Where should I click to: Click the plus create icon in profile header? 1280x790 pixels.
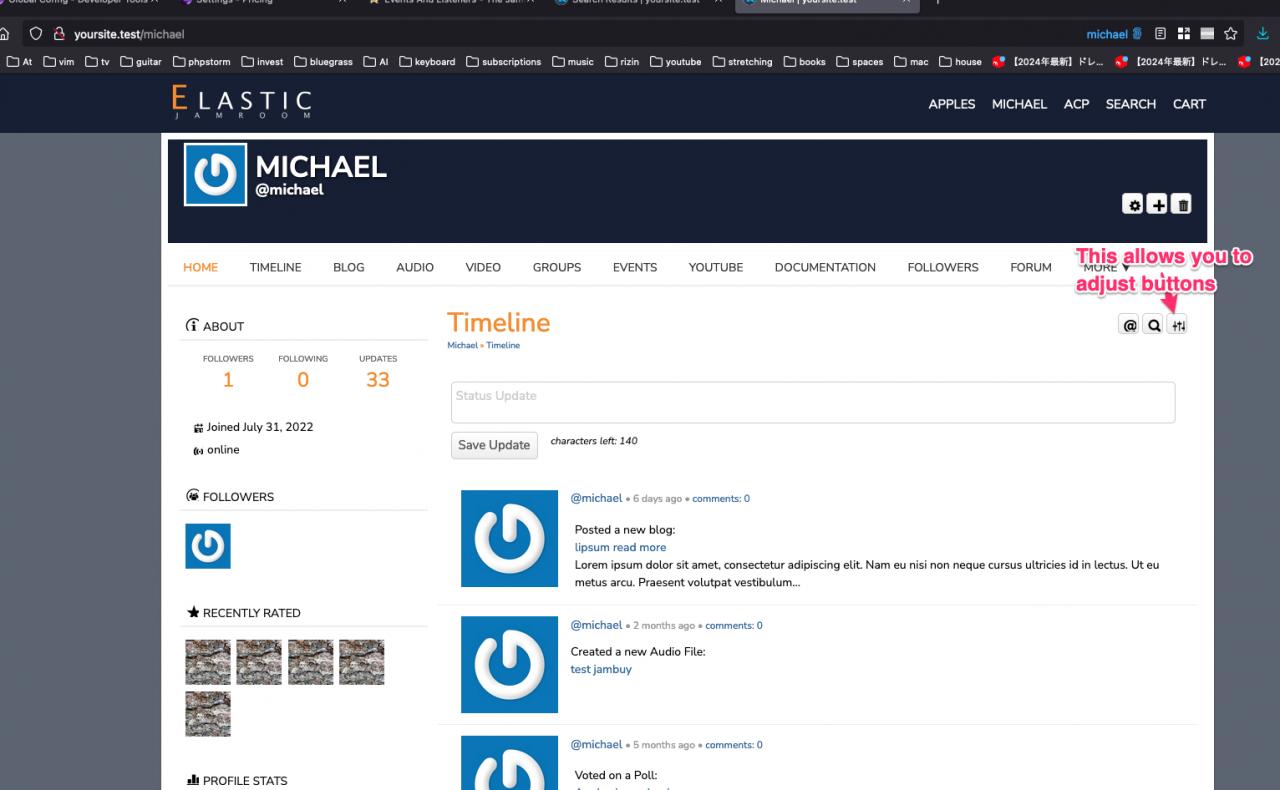1157,204
